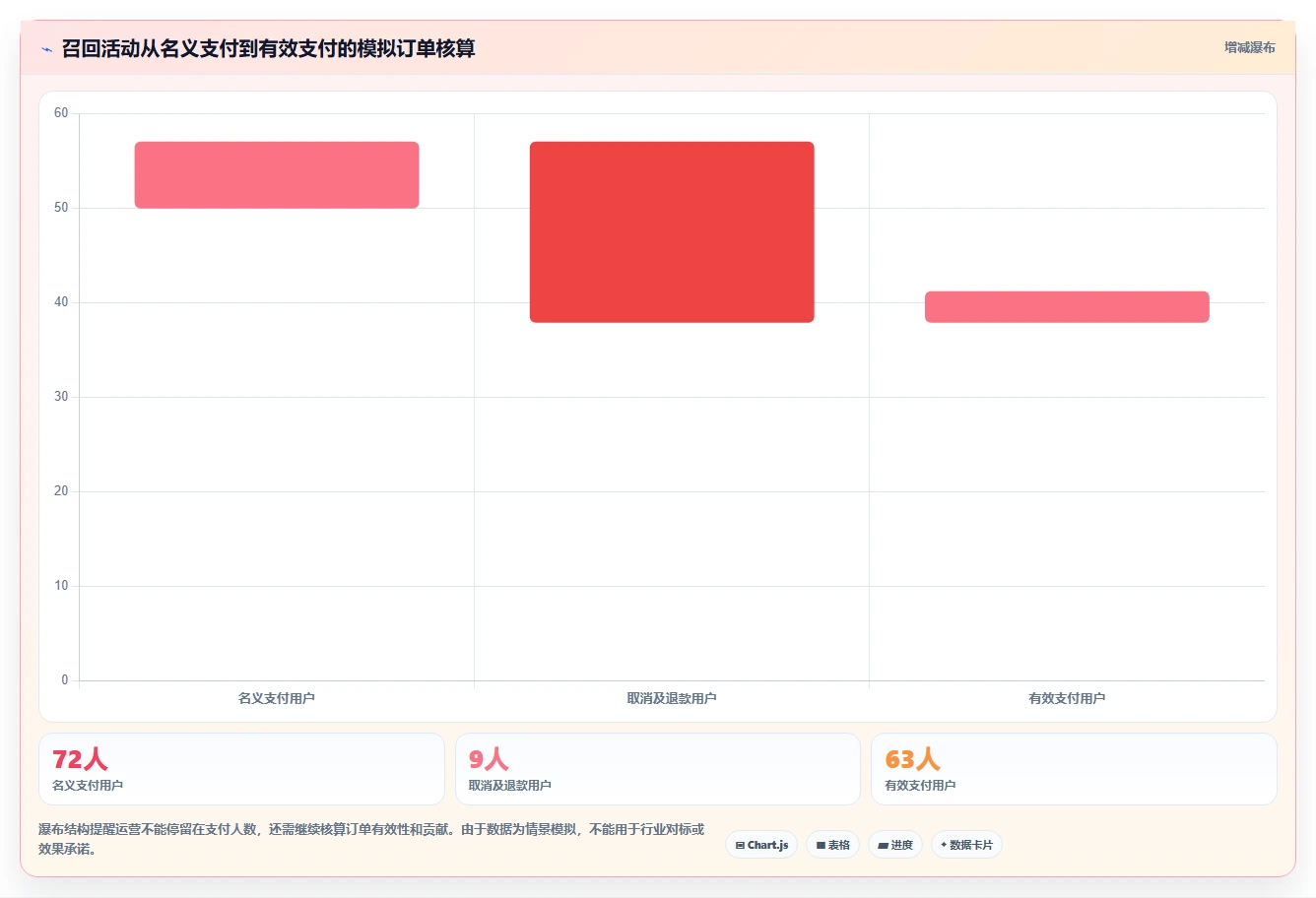Viewport: 1316px width, 898px height.
Task: Select the 进度 chip
Action: pos(894,845)
